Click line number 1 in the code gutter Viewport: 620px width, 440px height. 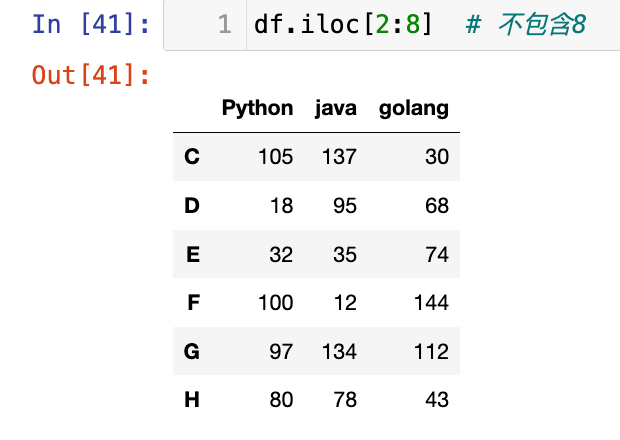[224, 24]
